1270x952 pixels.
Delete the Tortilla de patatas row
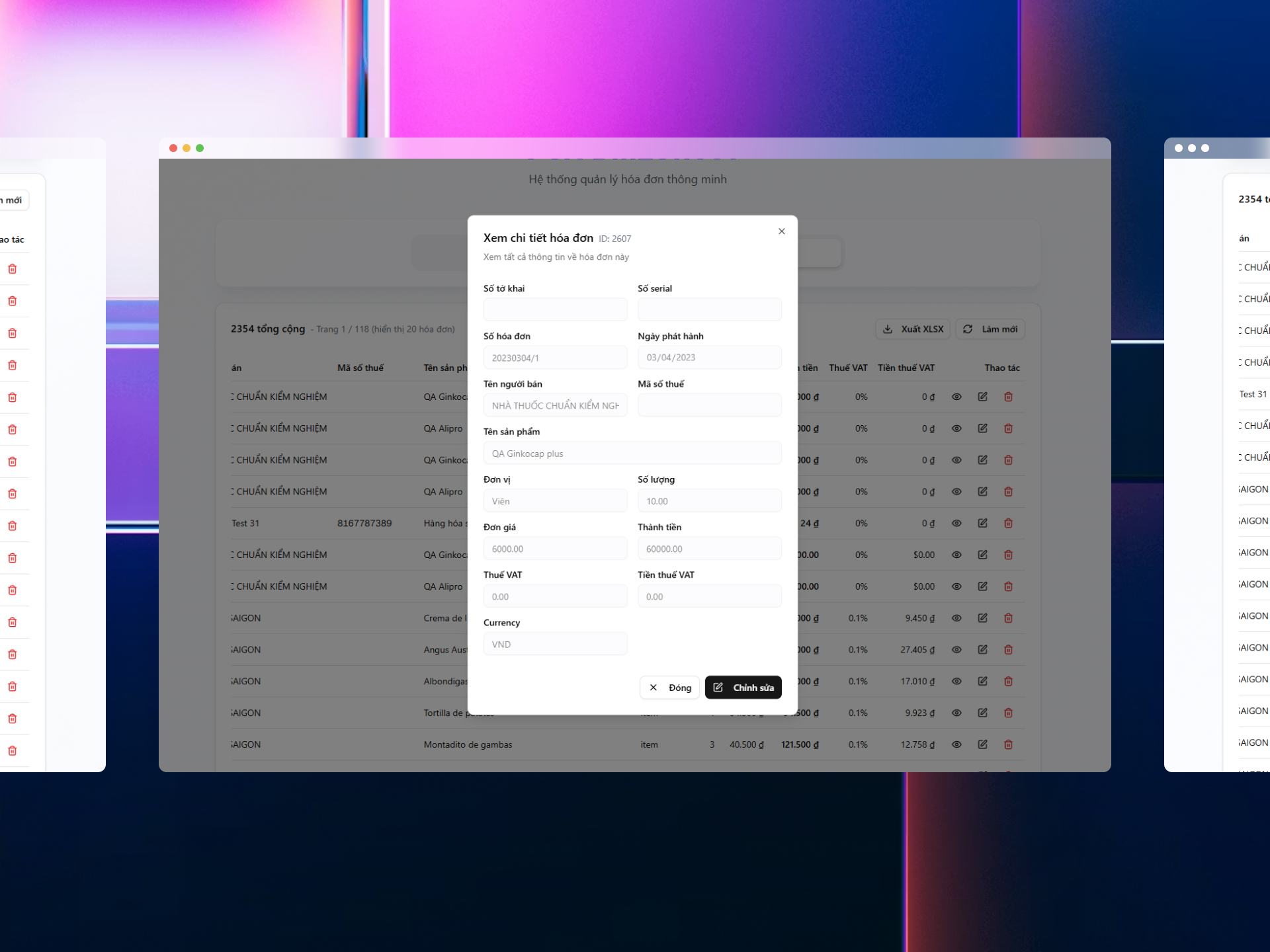click(x=1008, y=713)
